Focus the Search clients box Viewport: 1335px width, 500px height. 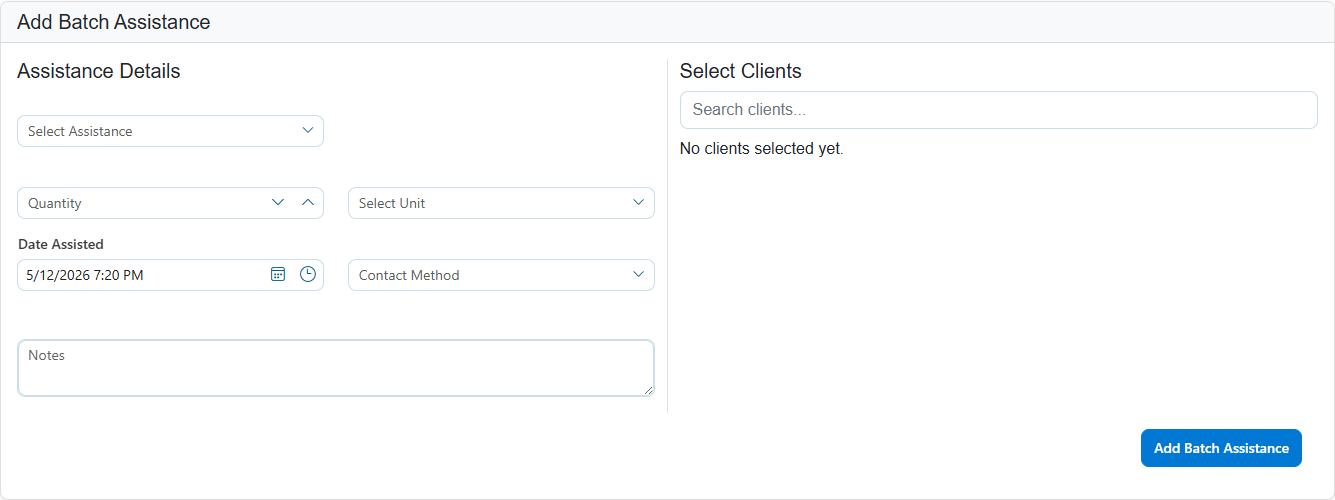tap(998, 110)
